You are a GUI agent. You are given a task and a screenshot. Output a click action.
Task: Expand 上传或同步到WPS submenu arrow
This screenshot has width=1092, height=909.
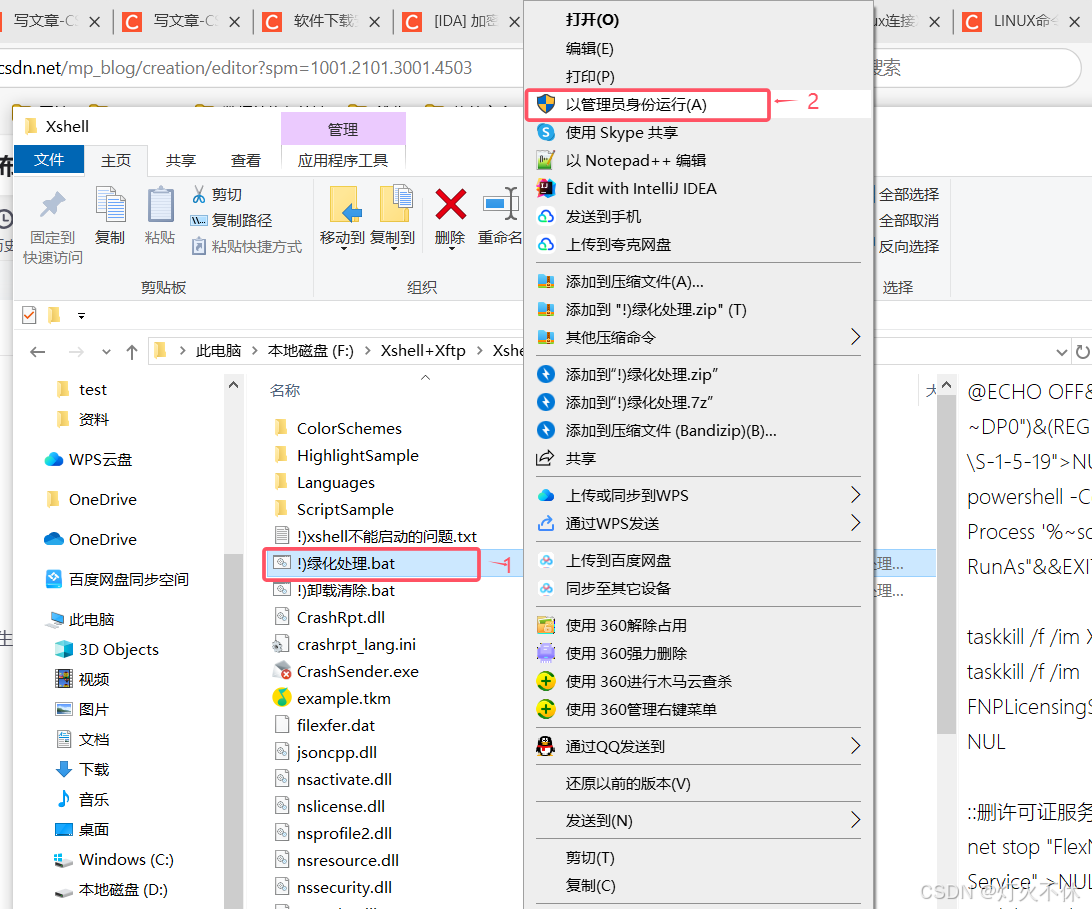tap(855, 495)
